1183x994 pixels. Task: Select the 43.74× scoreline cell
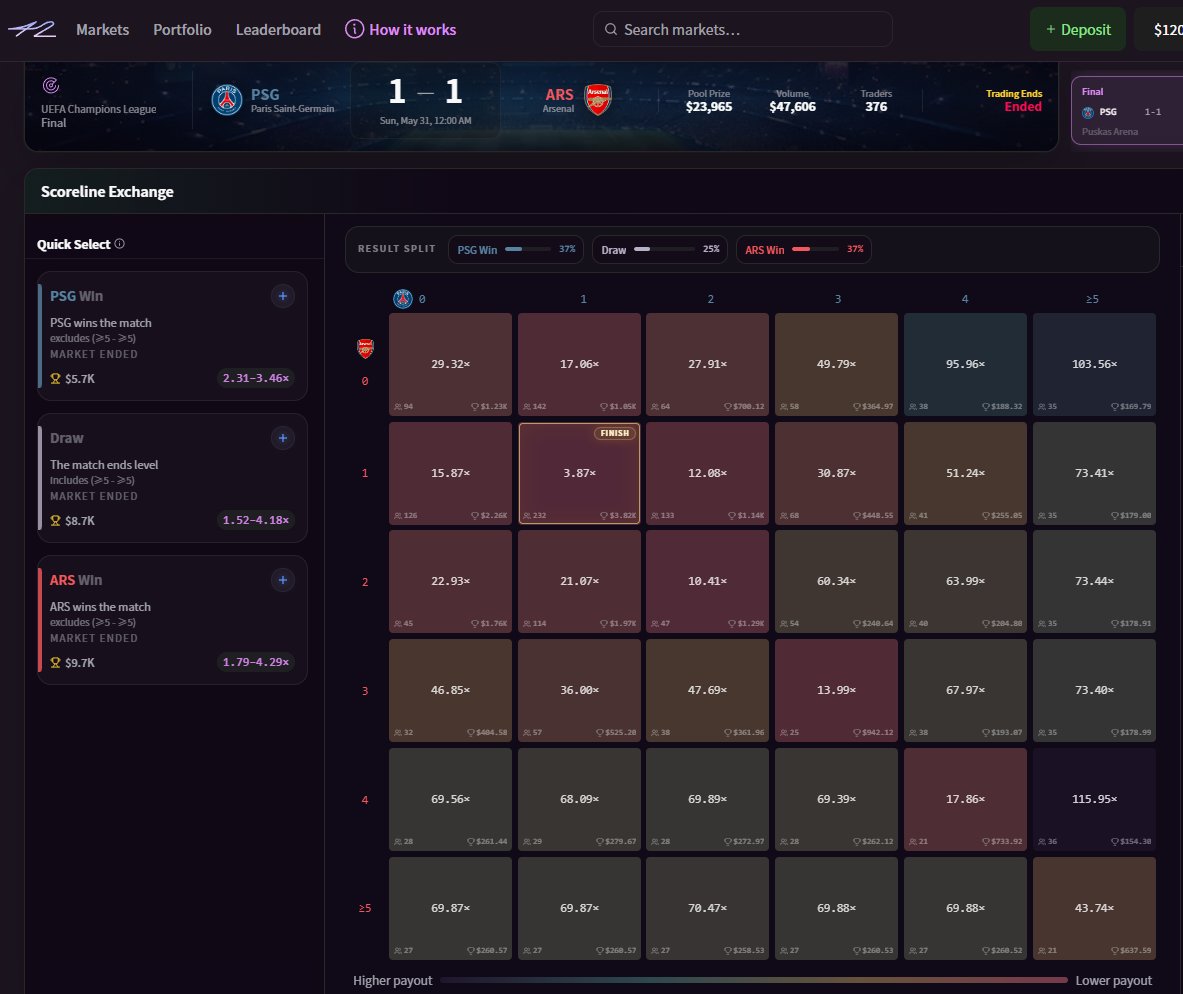1095,908
